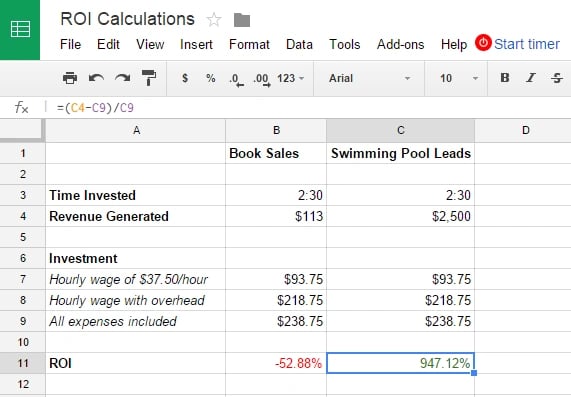Click the Swimming Pool Leads cell

401,153
